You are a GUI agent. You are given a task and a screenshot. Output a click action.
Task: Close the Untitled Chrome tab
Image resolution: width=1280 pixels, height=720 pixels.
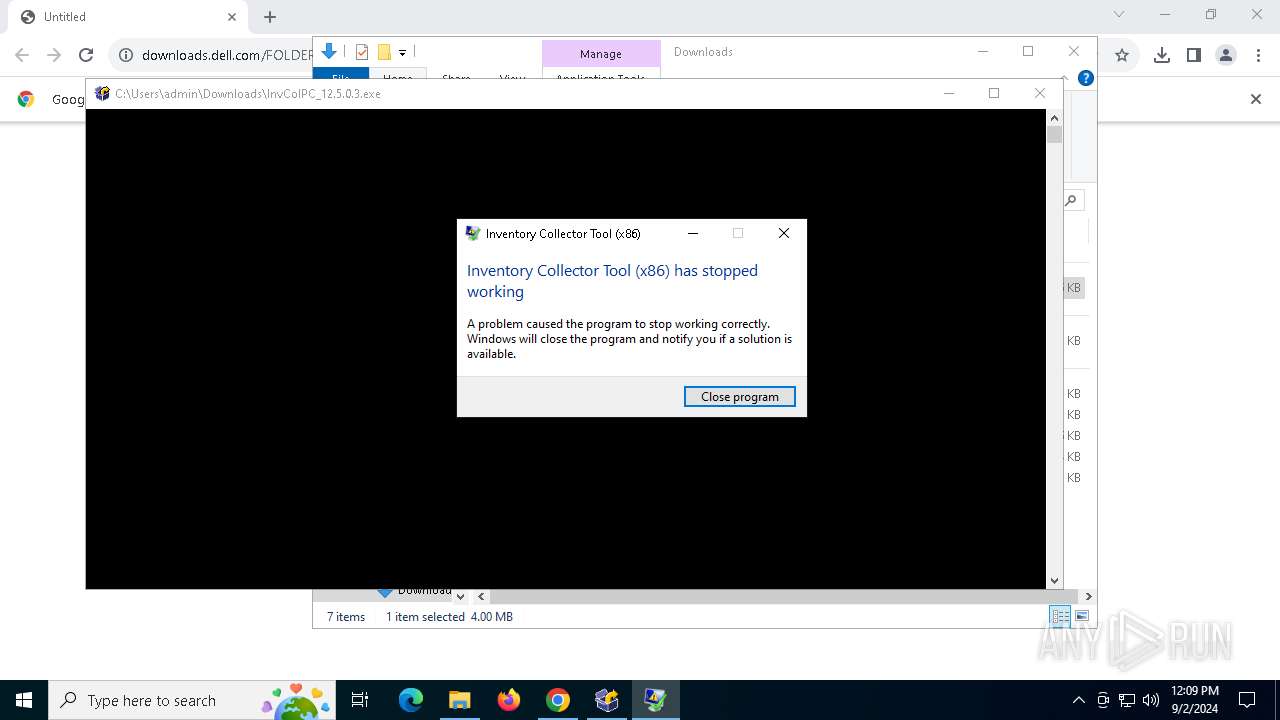[232, 17]
